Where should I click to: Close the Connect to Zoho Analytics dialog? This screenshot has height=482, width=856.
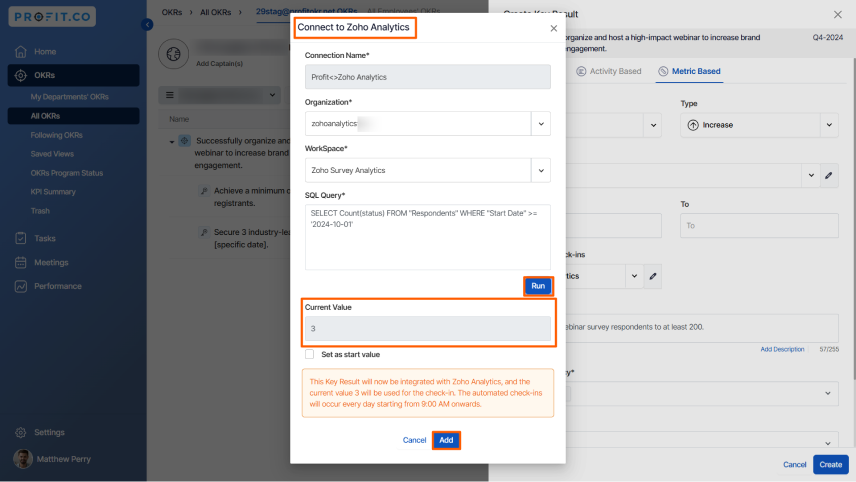click(554, 28)
